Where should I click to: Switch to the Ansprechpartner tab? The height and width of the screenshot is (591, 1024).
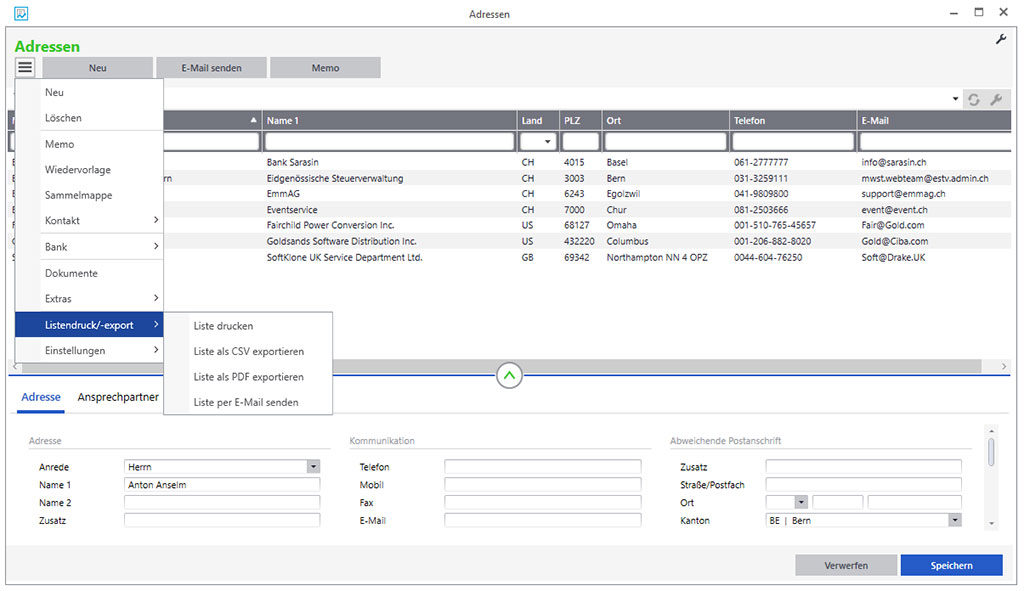pyautogui.click(x=118, y=397)
